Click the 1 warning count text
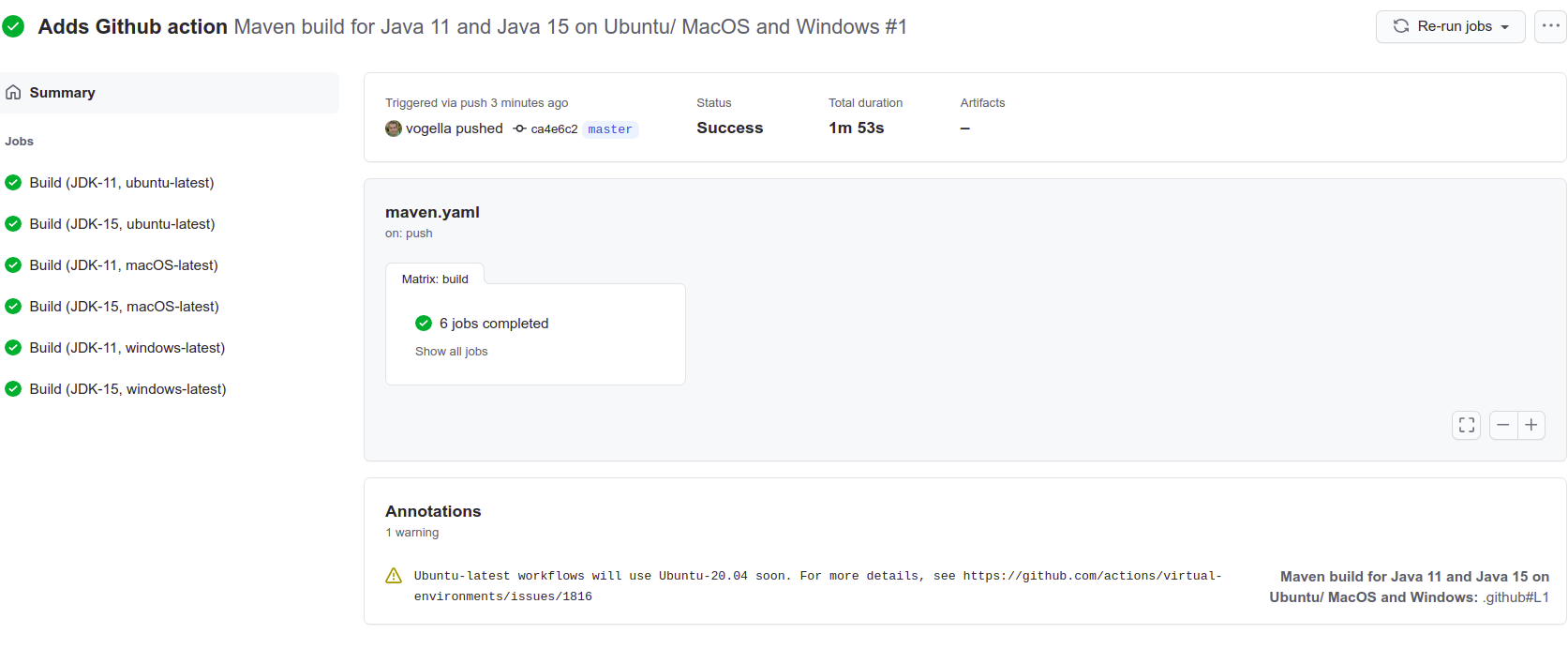Screen dimensions: 1568x664 pos(412,533)
